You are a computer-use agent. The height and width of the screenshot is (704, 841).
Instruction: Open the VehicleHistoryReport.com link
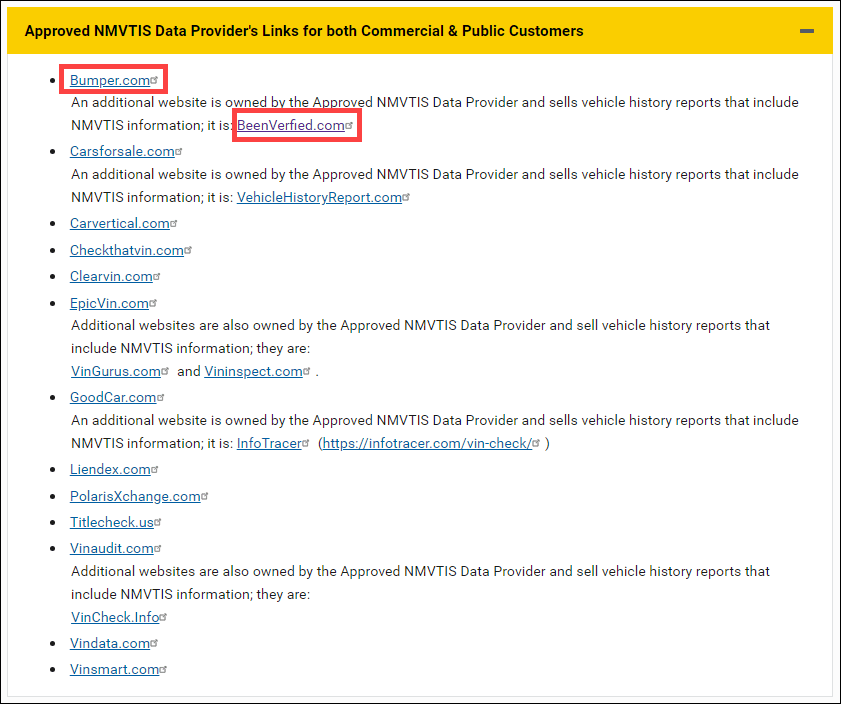[x=319, y=198]
